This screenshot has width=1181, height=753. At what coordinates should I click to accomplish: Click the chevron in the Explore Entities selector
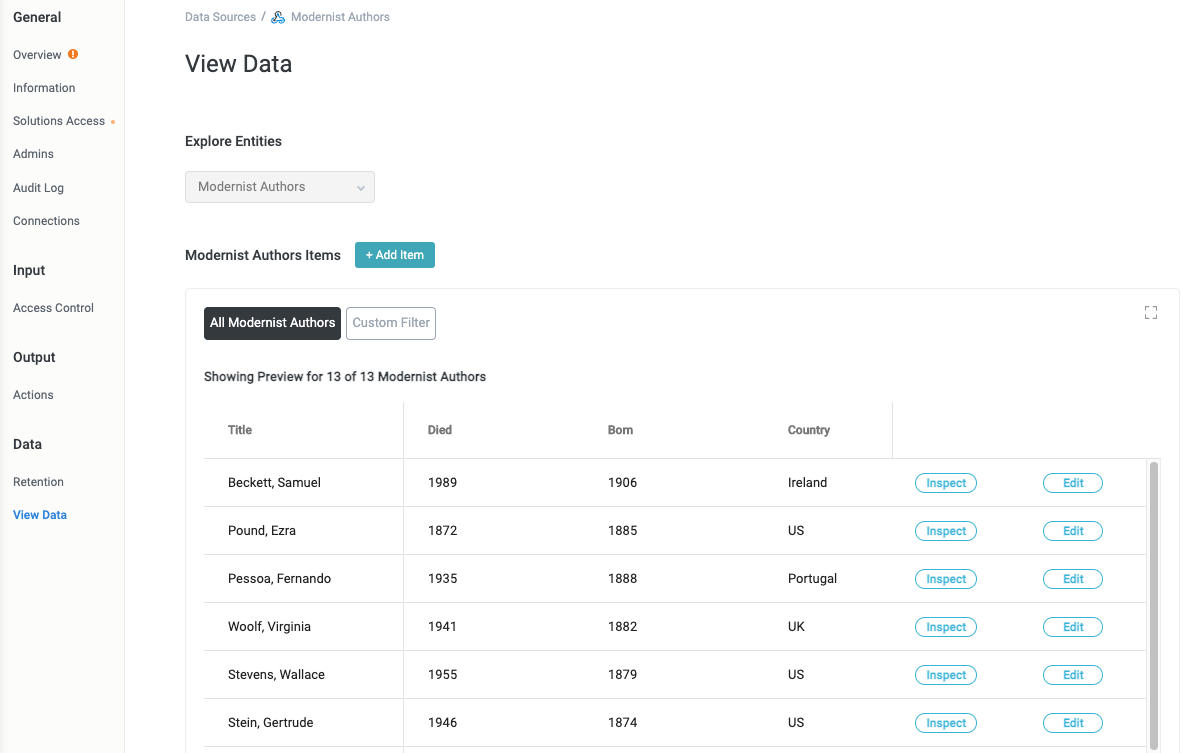click(360, 187)
